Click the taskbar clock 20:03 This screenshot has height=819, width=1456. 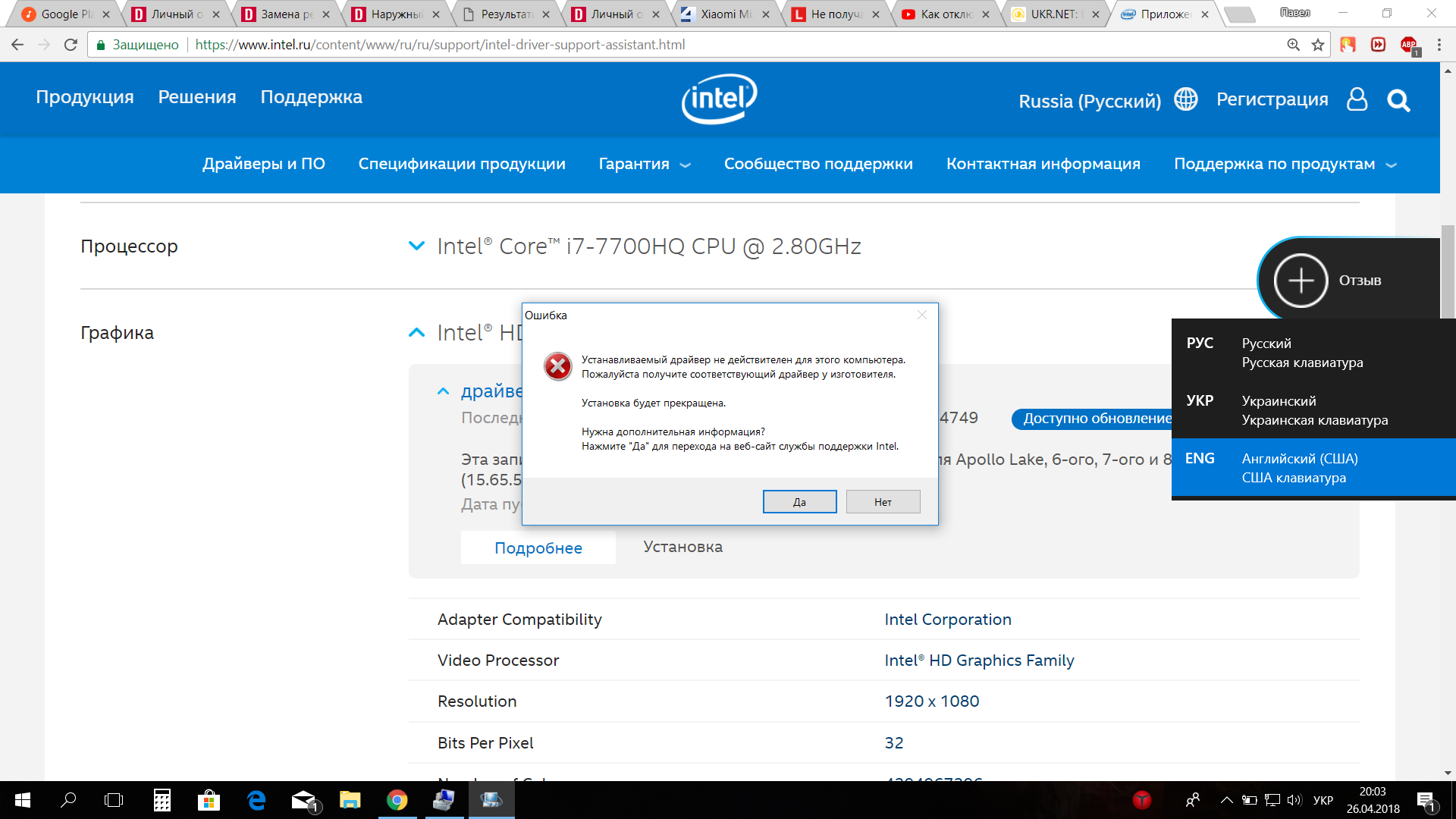click(1373, 792)
